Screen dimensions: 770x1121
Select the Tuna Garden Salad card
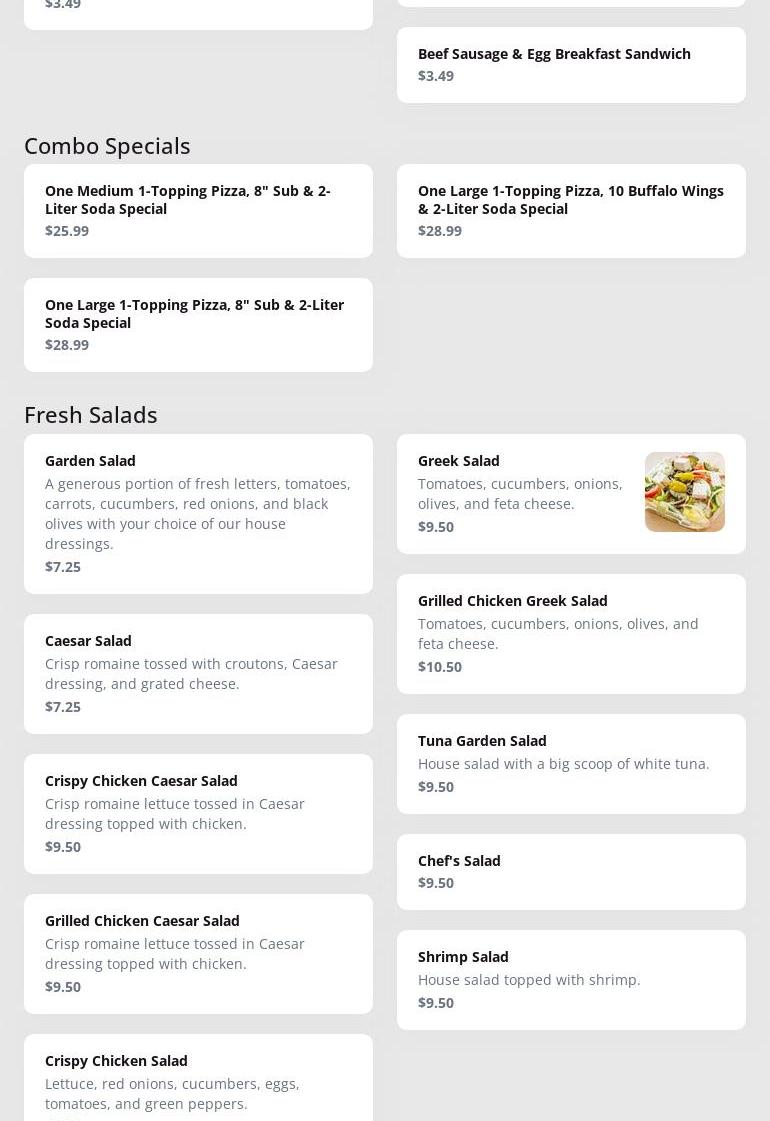(570, 763)
